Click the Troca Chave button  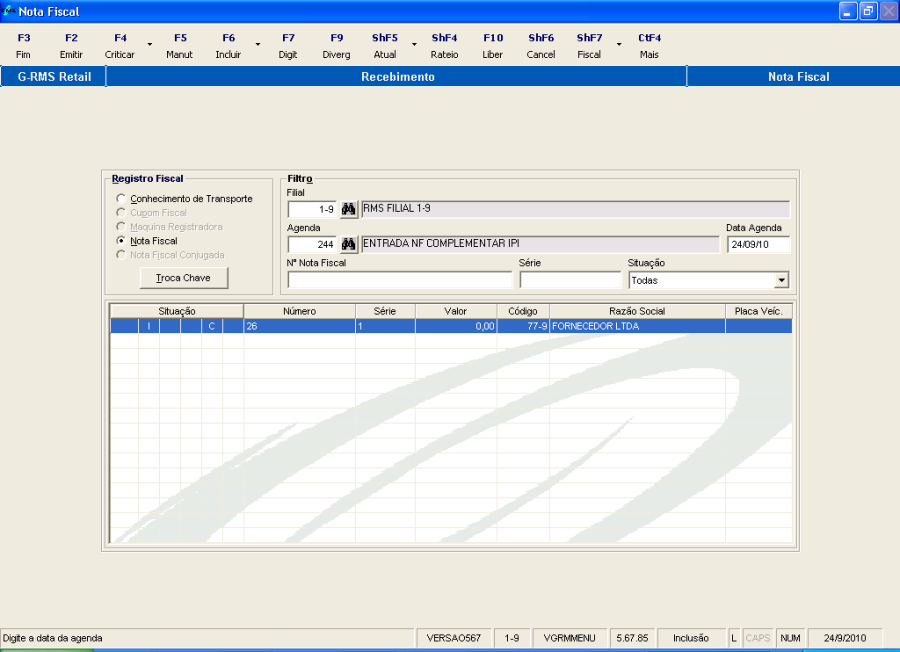click(x=184, y=278)
